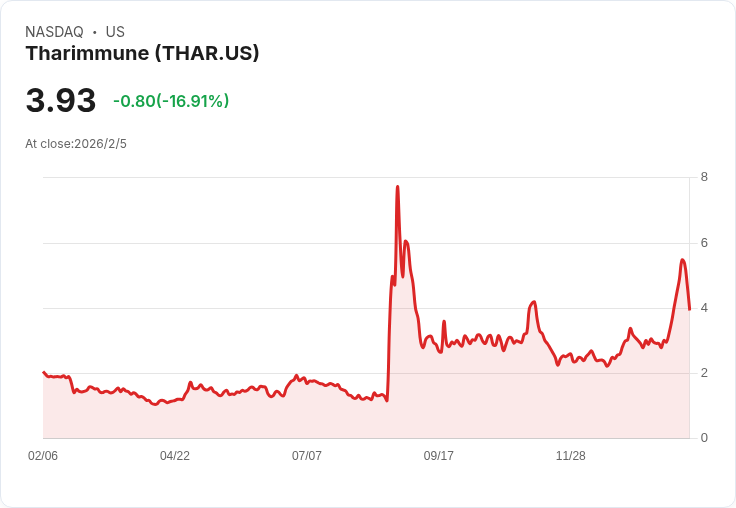Click the 07/07 date label on x-axis
This screenshot has height=508, width=736.
(307, 455)
